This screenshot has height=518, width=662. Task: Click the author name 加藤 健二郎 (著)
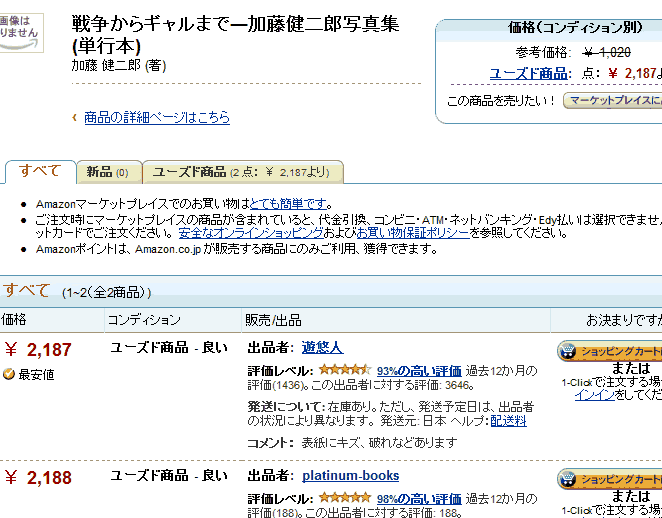pyautogui.click(x=119, y=65)
